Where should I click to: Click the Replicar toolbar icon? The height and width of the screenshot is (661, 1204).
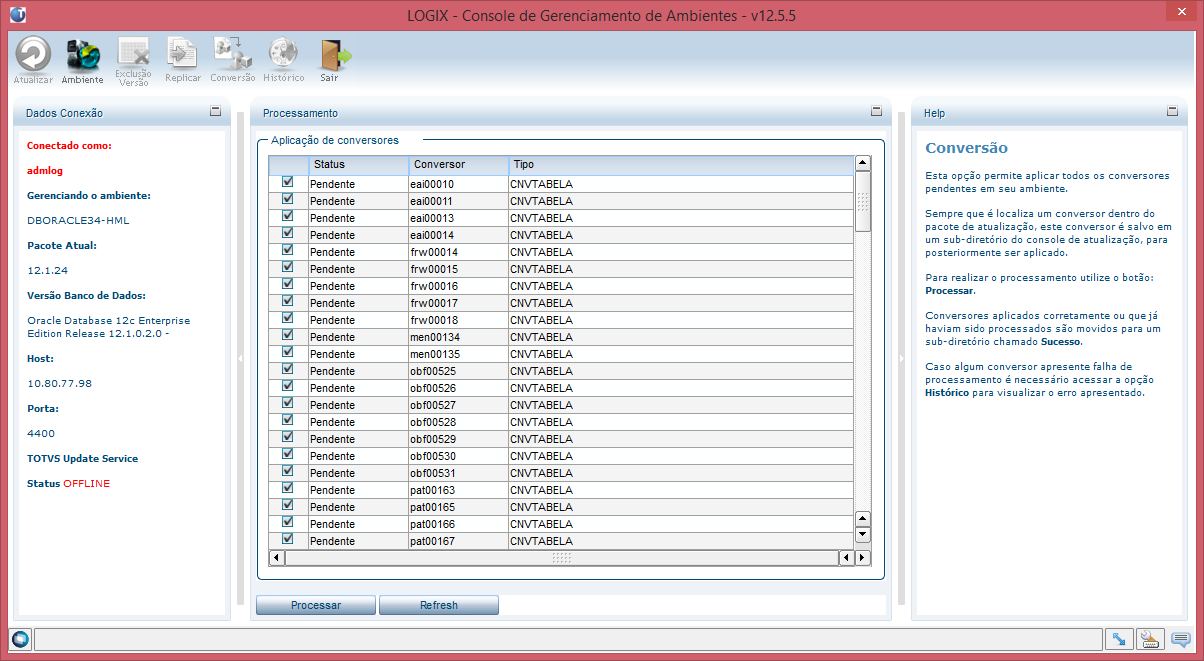pyautogui.click(x=183, y=60)
